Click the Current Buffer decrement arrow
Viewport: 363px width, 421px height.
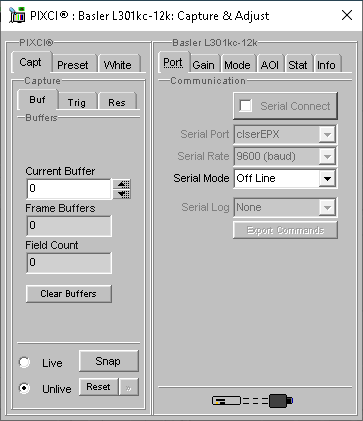pos(122,194)
